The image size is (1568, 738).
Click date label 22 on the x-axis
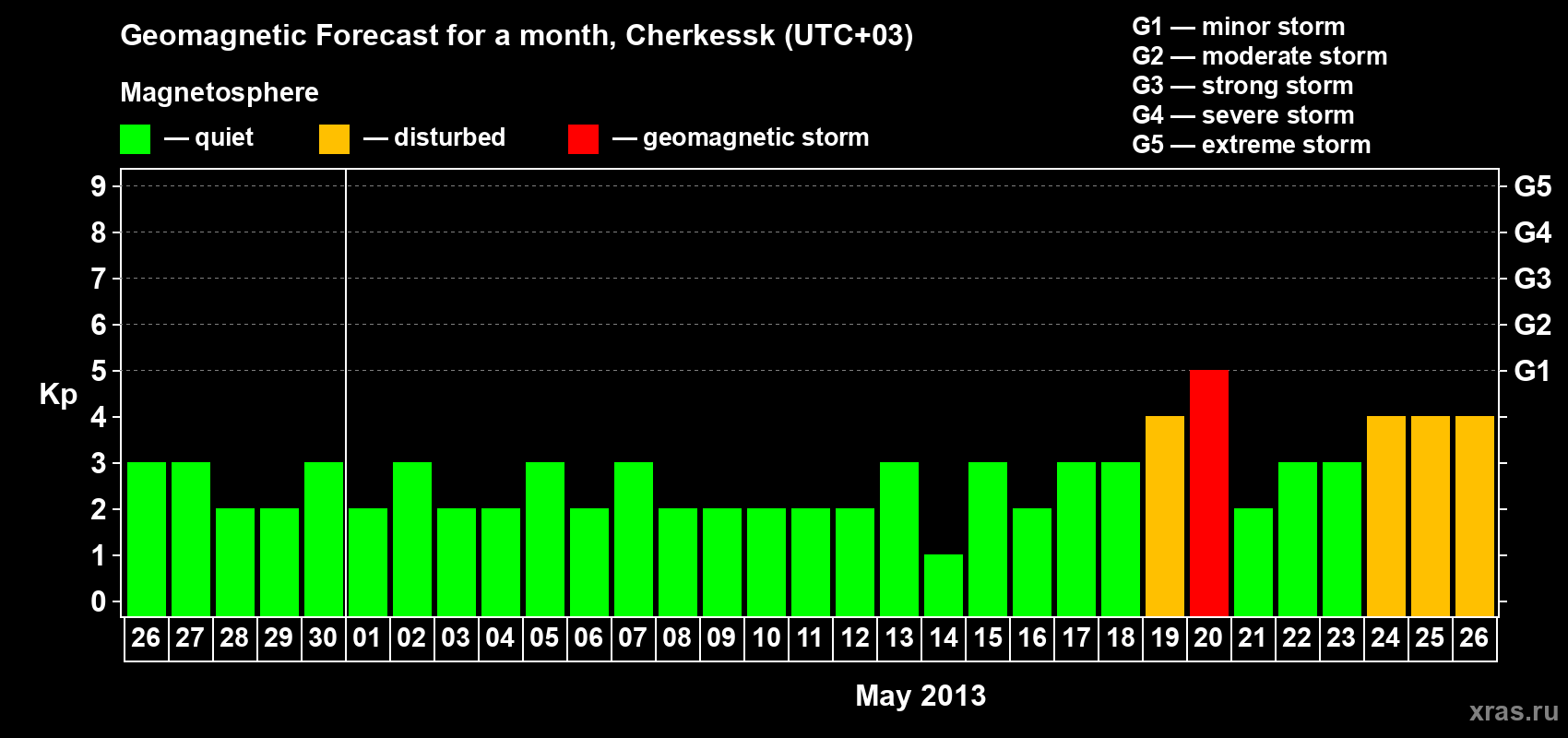coord(1297,637)
